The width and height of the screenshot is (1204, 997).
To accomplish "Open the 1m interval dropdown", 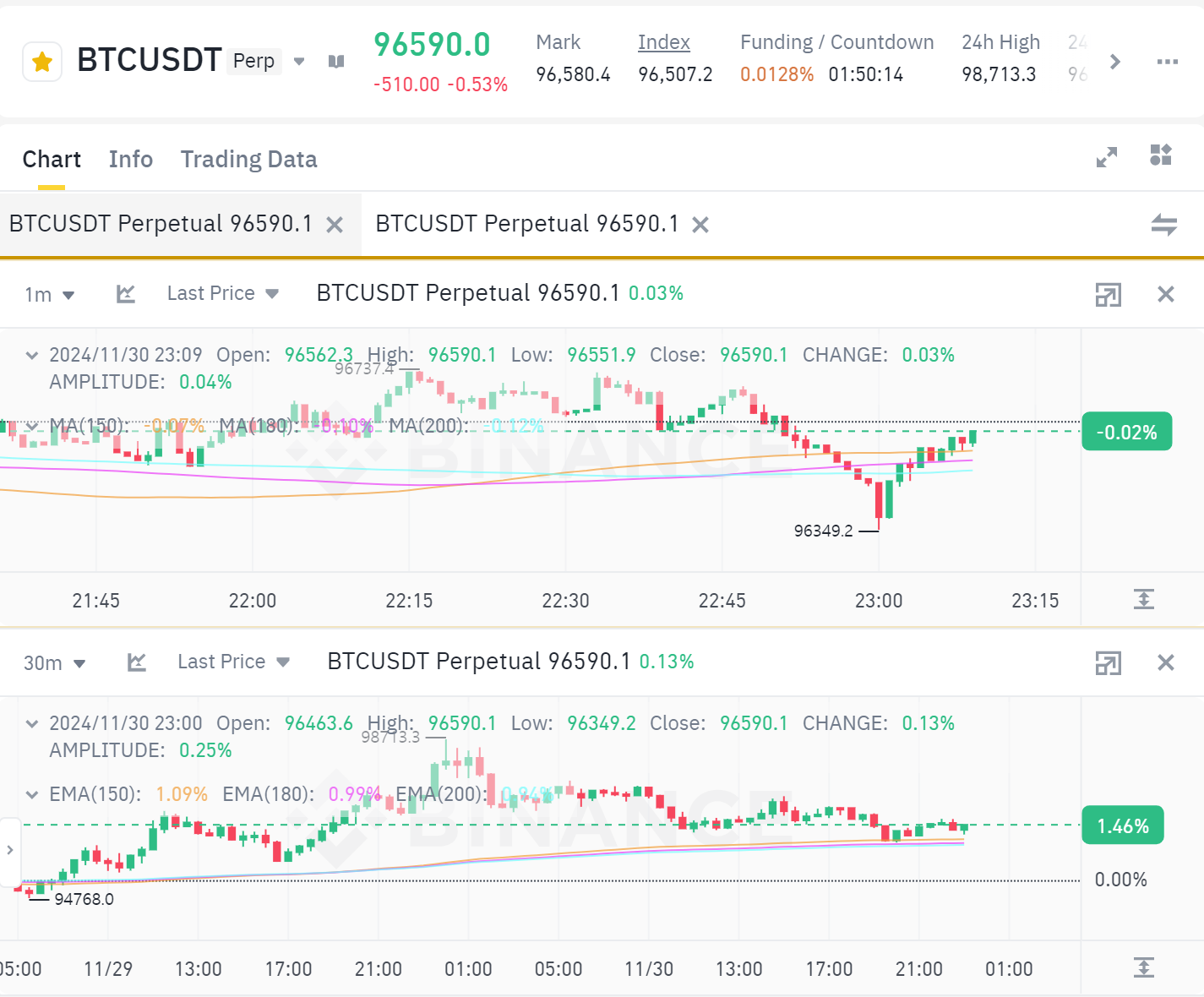I will (x=50, y=295).
